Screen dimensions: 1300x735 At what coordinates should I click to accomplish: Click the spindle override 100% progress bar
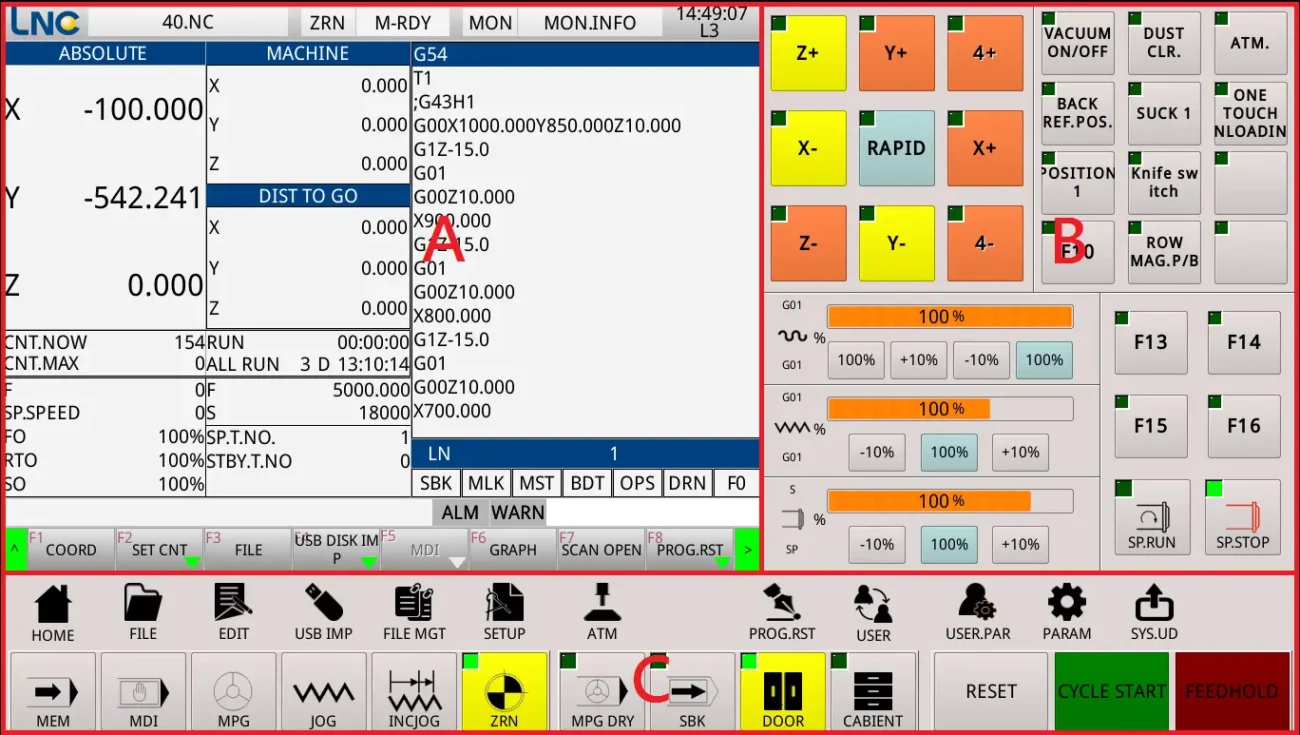950,501
